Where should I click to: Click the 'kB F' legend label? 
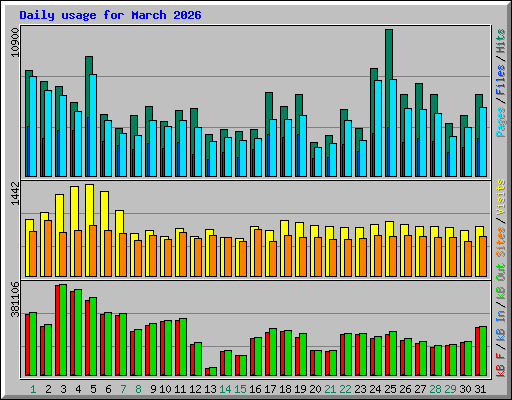pyautogui.click(x=501, y=365)
